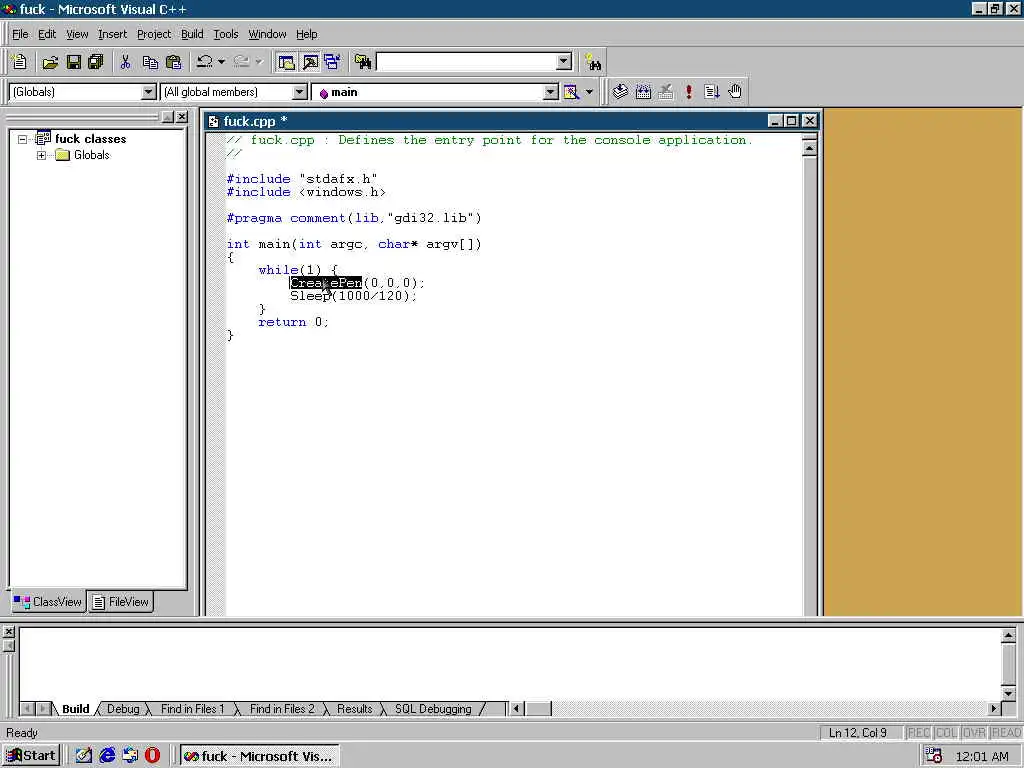Screen dimensions: 1024x768
Task: Create a new text file from toolbar
Action: tap(19, 62)
